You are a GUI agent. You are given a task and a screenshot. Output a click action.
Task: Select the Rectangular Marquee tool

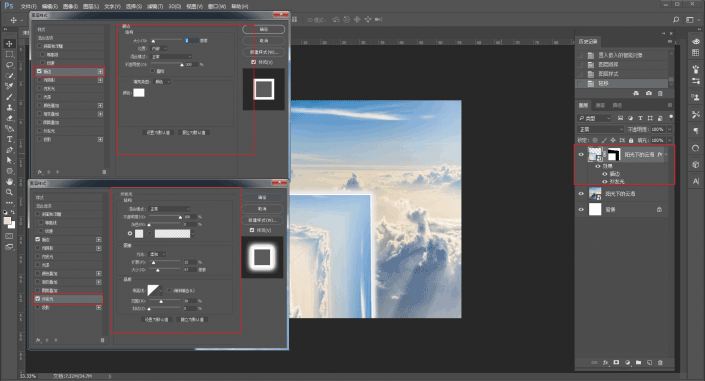click(9, 54)
